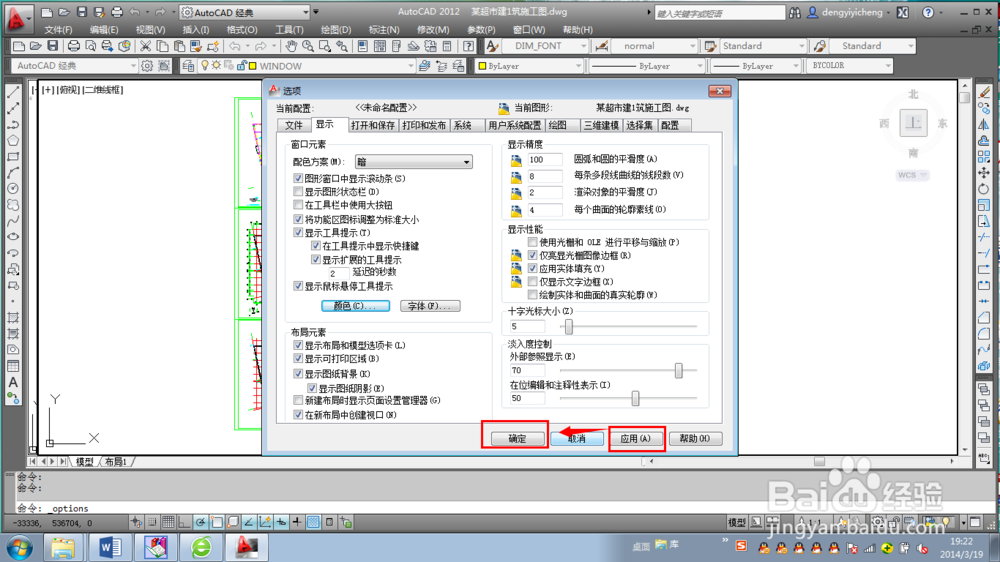Click the Text Style icon
Viewport: 1000px width, 562px height.
pyautogui.click(x=492, y=46)
